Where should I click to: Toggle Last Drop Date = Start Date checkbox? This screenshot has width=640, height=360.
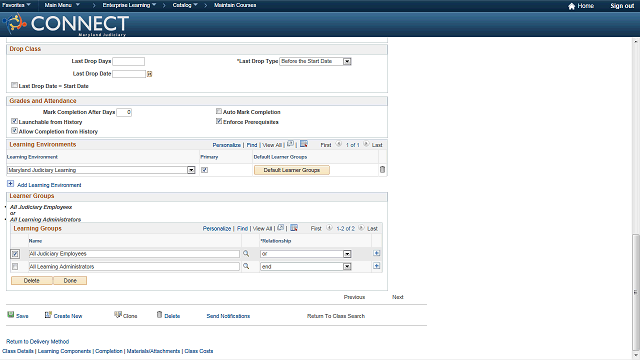pyautogui.click(x=14, y=85)
